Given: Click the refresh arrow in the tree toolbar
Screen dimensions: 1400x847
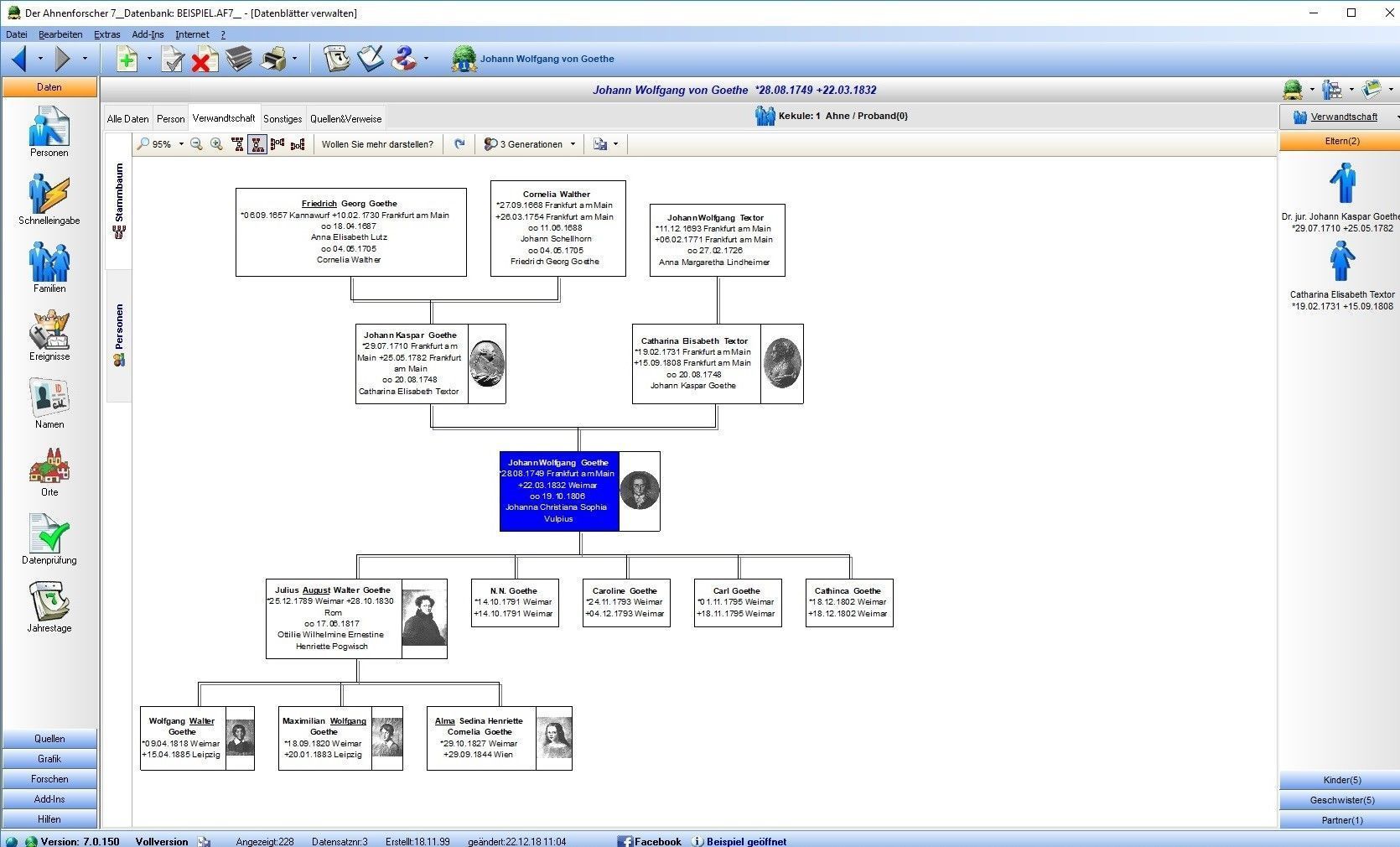Looking at the screenshot, I should [x=459, y=144].
